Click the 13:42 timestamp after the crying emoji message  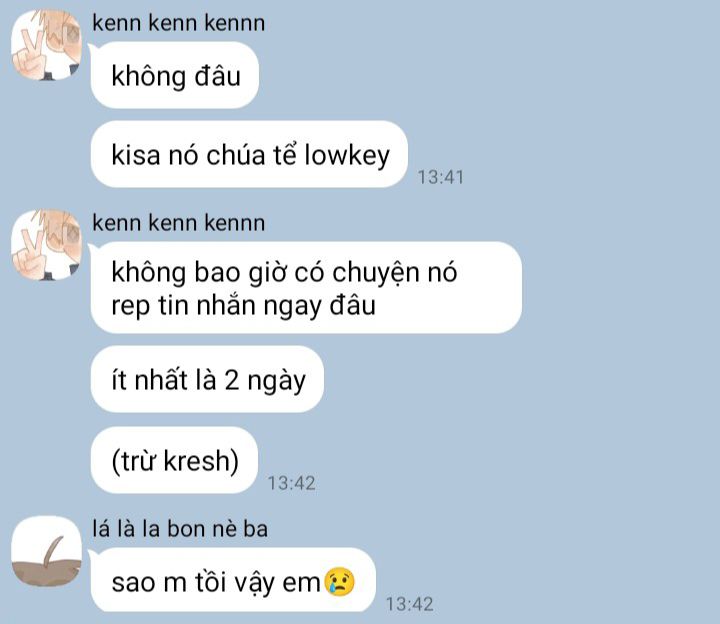[410, 604]
